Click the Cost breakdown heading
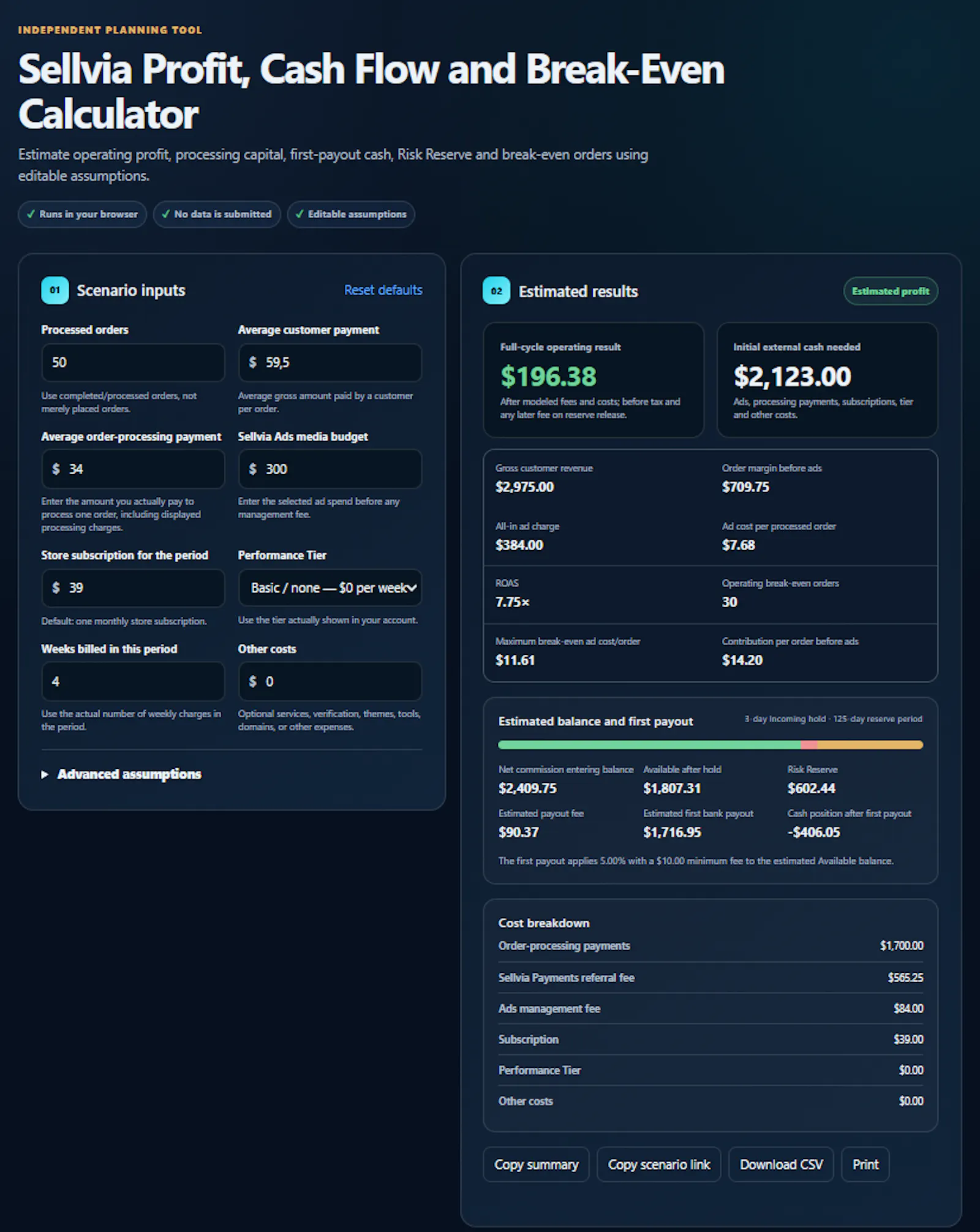The height and width of the screenshot is (1232, 980). coord(544,923)
